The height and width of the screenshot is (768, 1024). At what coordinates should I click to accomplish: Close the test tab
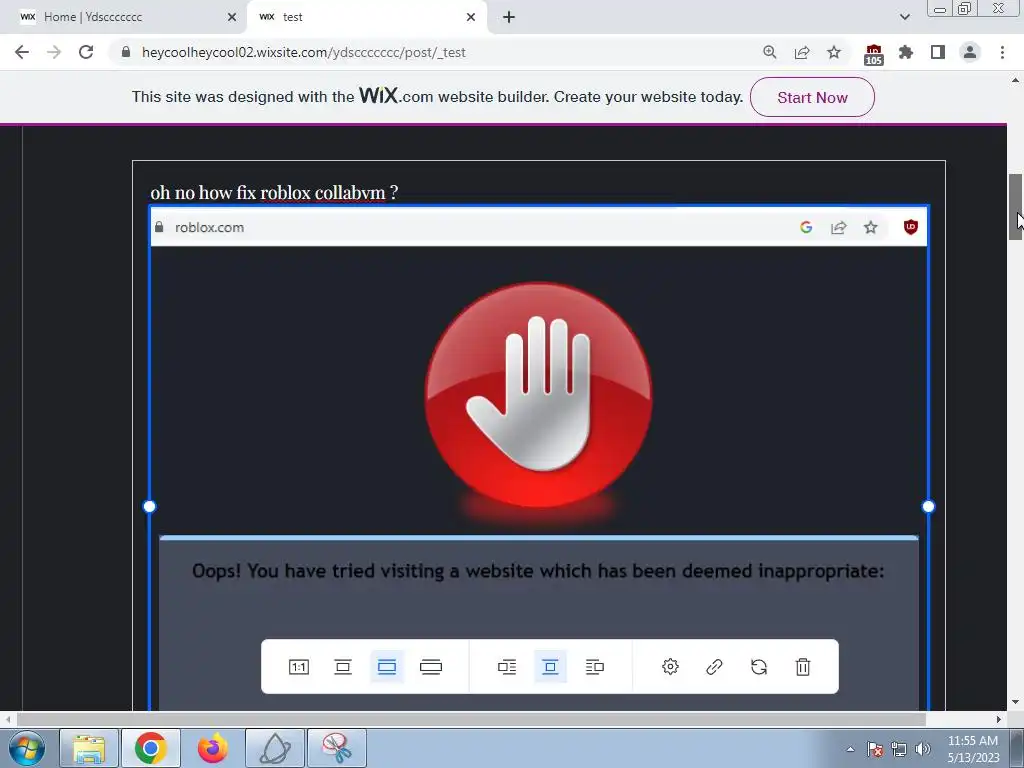coord(471,17)
